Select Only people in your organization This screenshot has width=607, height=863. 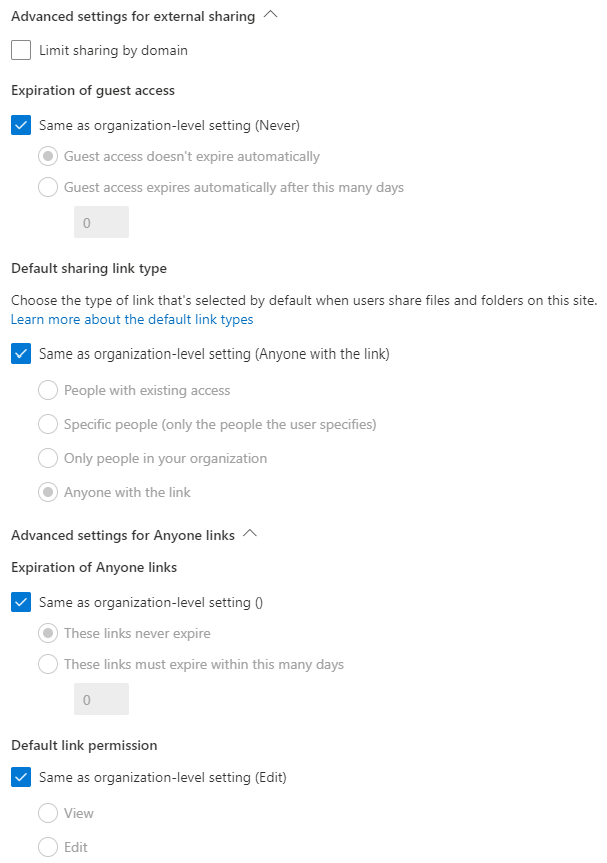click(x=48, y=458)
